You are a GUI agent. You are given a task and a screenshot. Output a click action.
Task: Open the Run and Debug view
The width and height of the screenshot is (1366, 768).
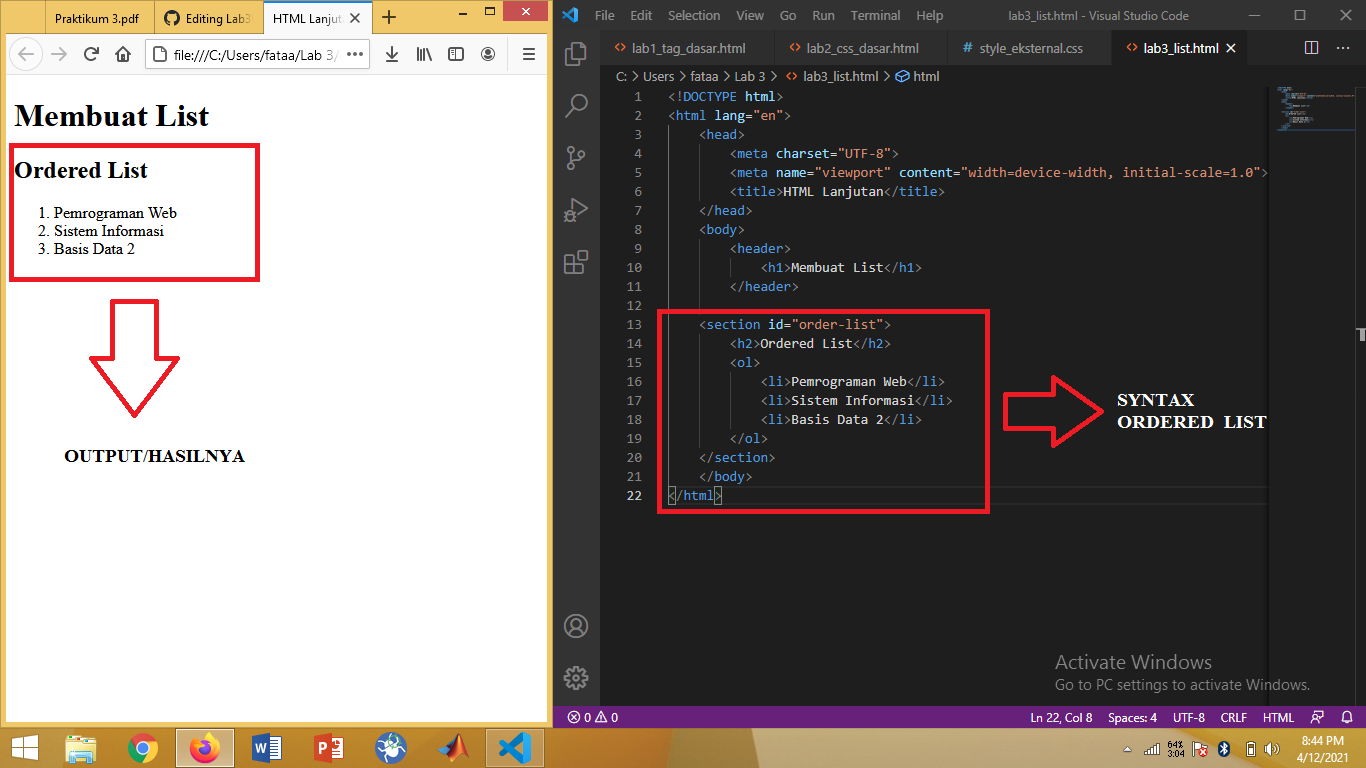point(576,210)
